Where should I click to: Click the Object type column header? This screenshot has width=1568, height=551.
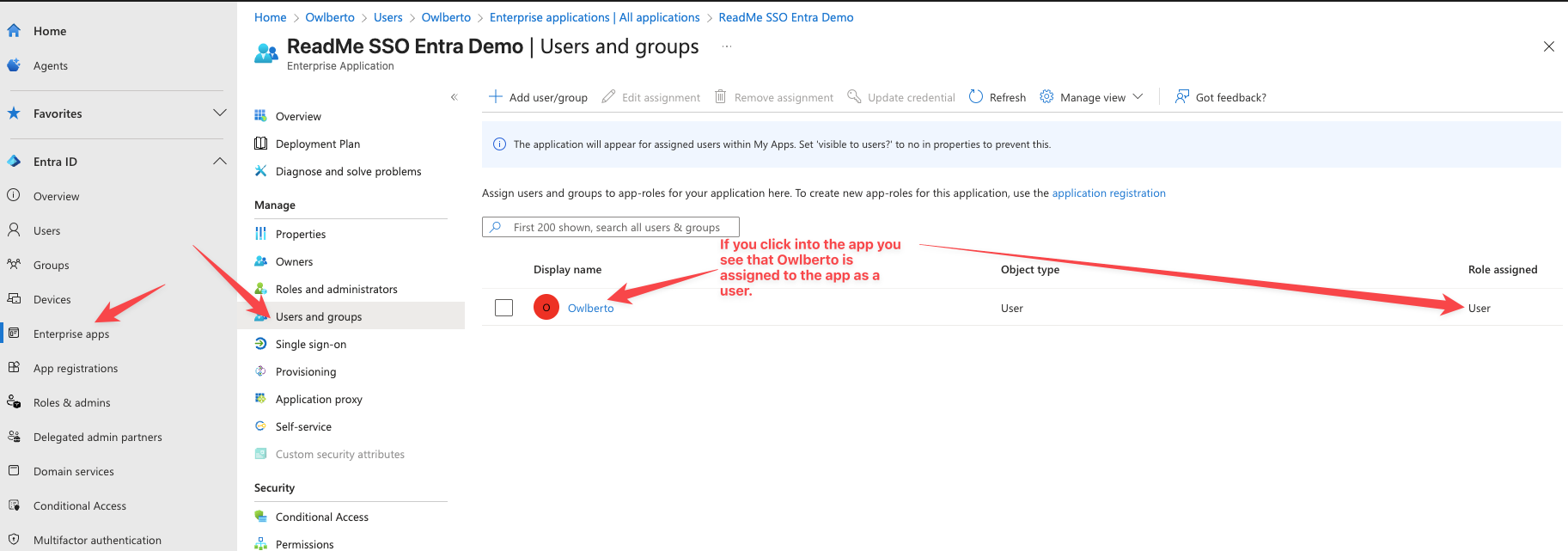[1030, 270]
